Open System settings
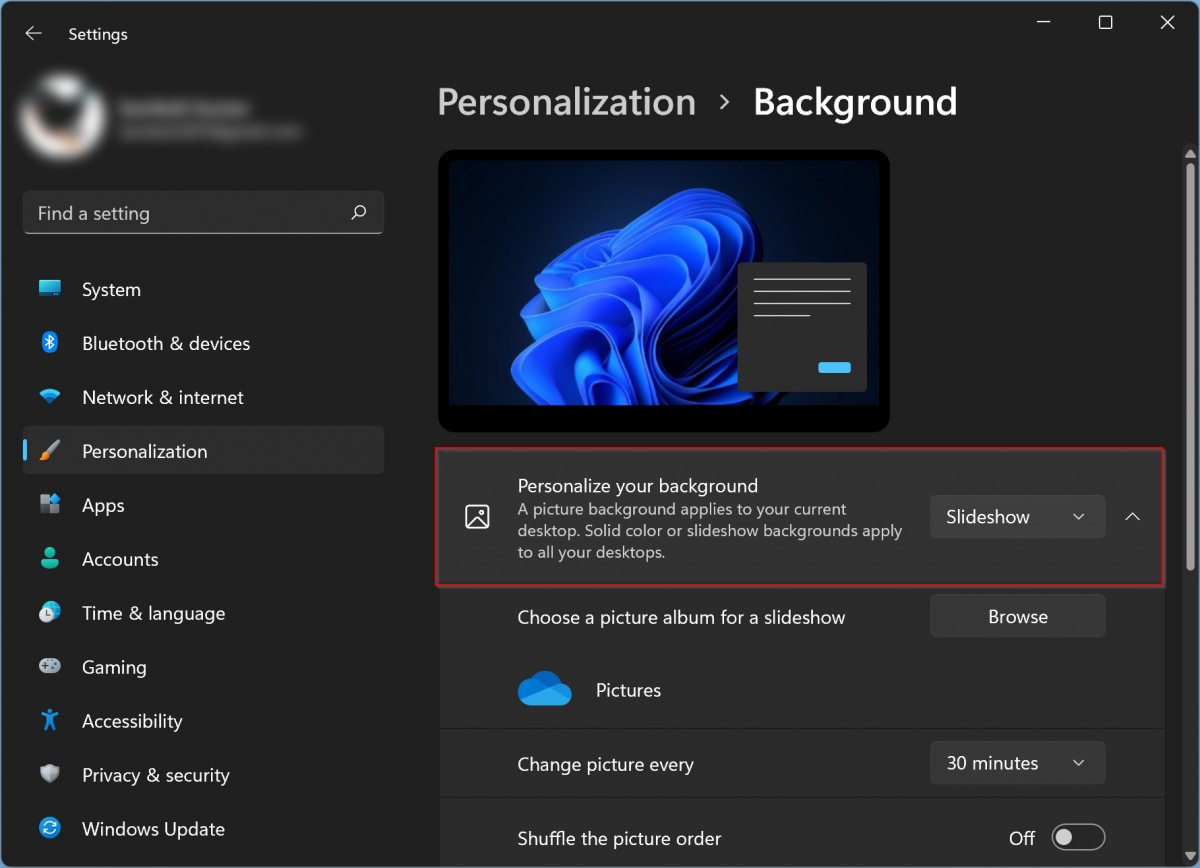Screen dimensions: 1200x868 coord(203,289)
